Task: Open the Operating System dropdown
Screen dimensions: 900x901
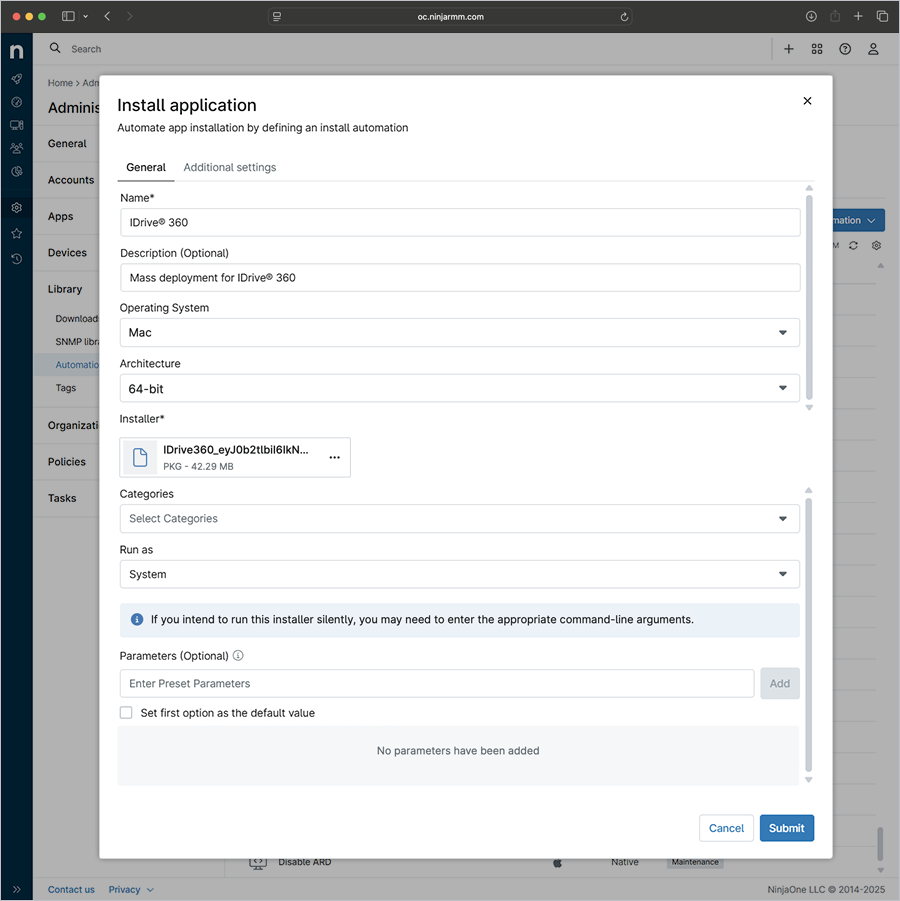Action: tap(459, 333)
